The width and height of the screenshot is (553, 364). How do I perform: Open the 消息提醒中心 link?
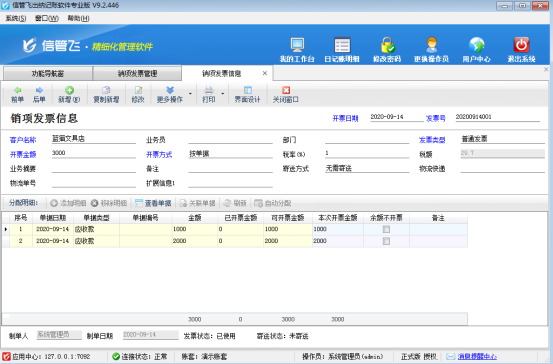pos(477,357)
